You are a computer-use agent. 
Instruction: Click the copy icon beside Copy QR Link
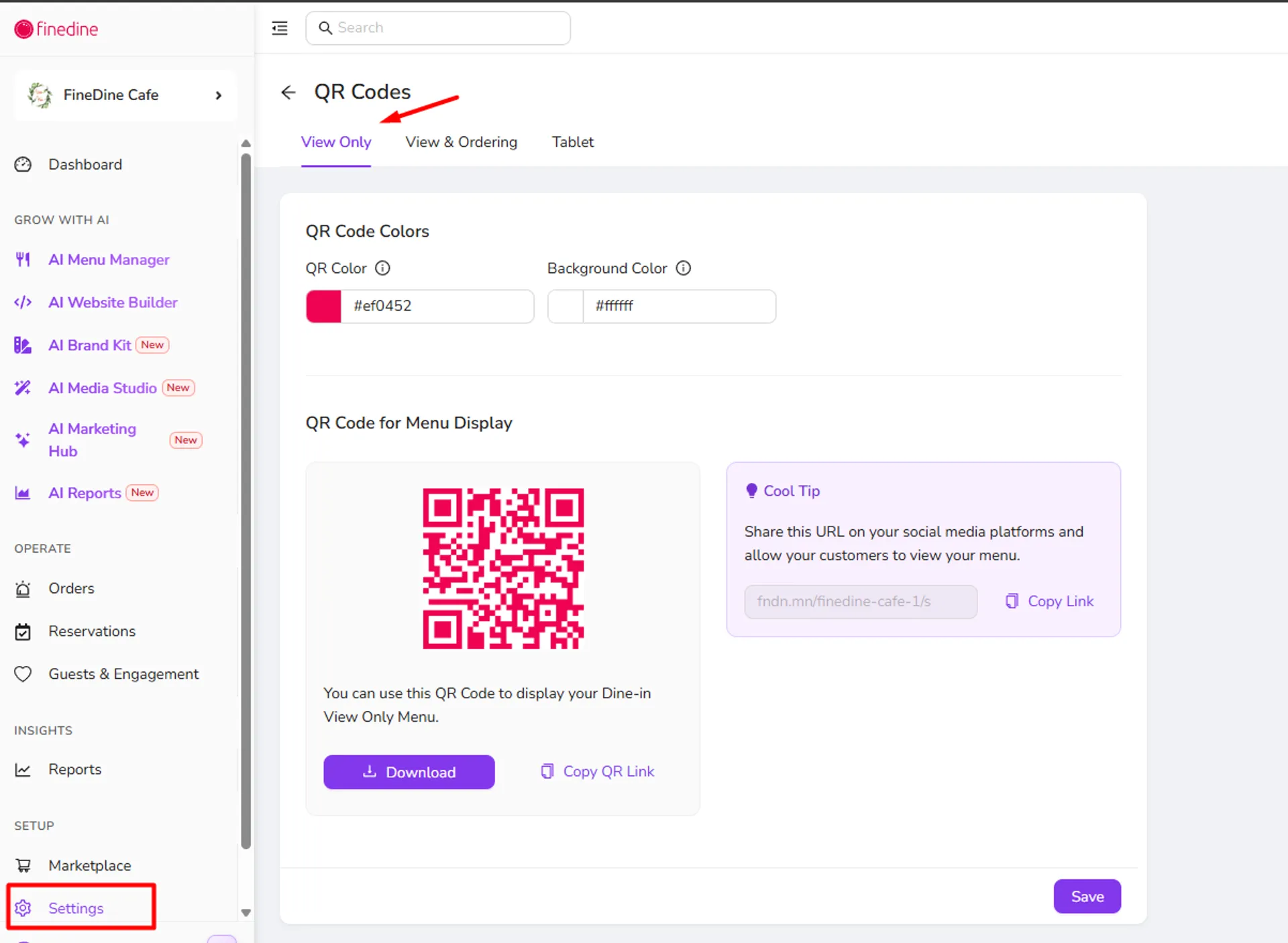(x=547, y=771)
